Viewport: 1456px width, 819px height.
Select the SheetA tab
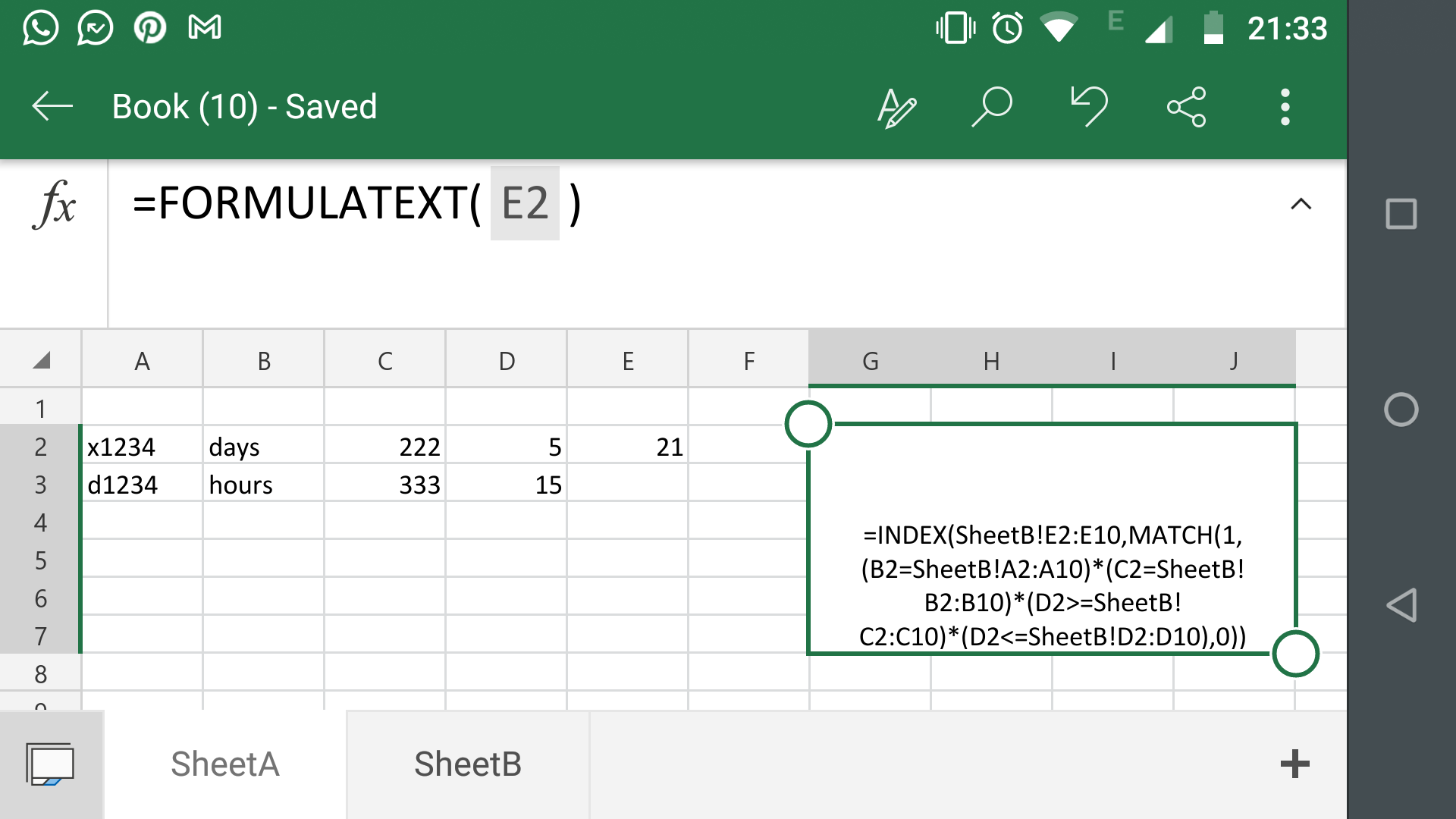(224, 764)
